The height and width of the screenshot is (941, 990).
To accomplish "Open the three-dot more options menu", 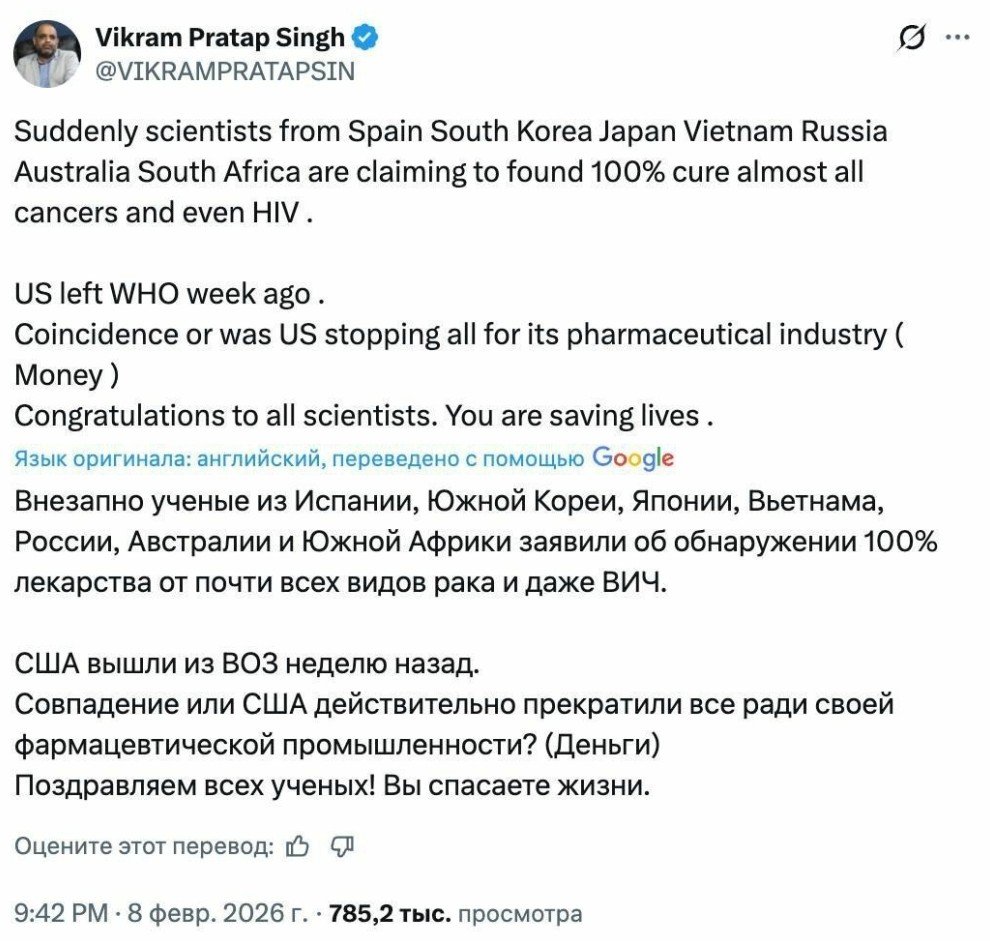I will point(957,38).
